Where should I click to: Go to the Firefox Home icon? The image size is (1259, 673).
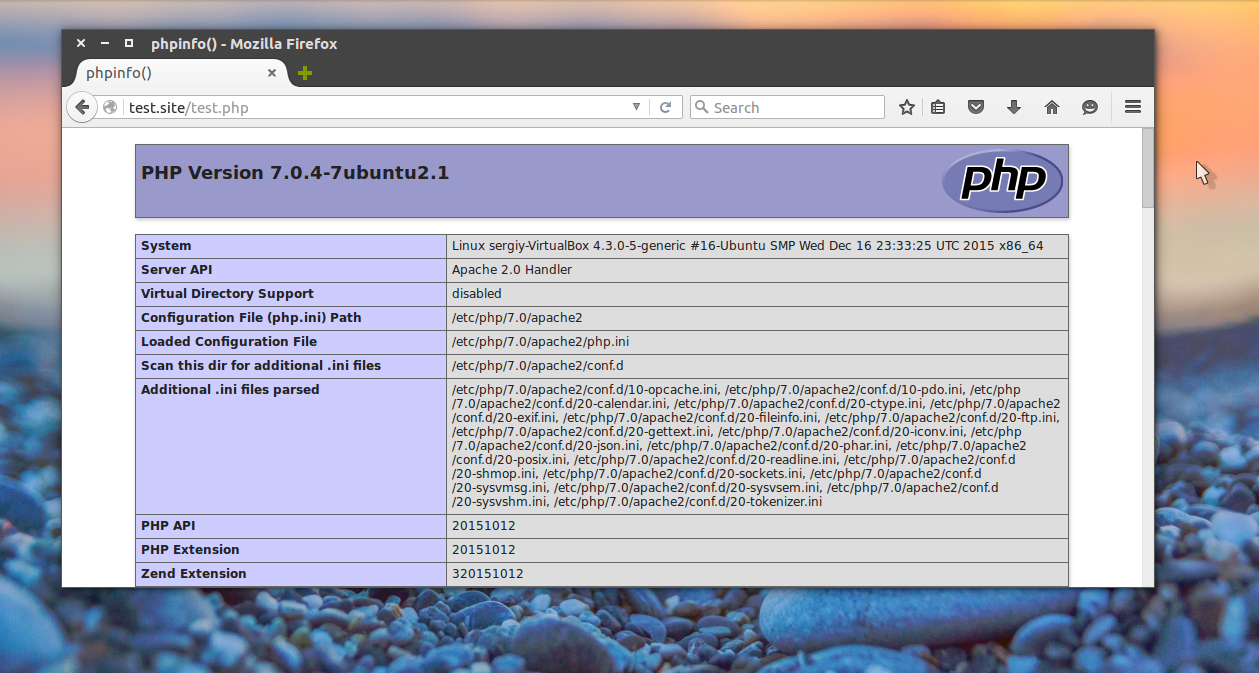(1052, 107)
